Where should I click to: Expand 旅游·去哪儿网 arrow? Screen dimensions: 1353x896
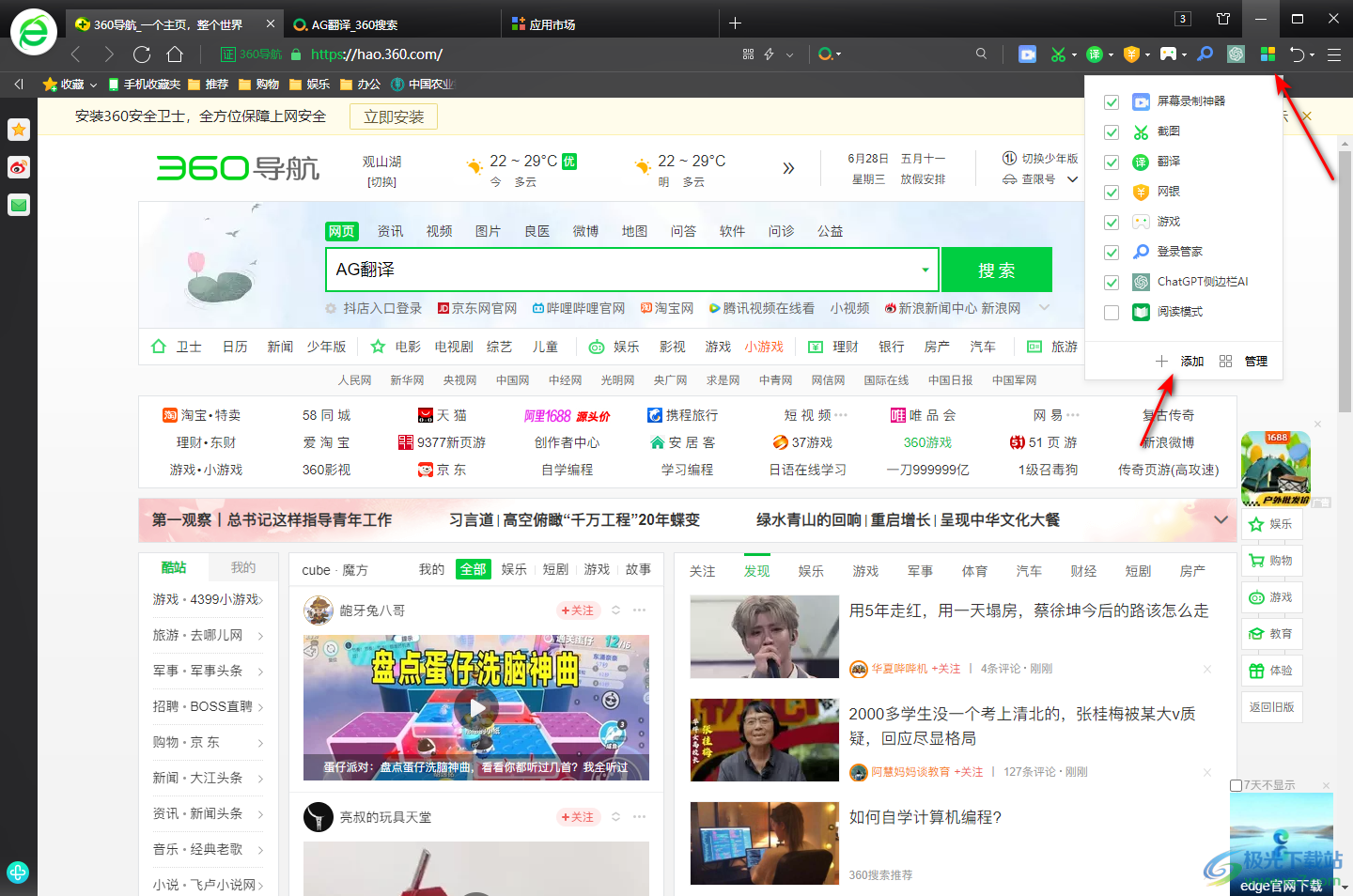tap(260, 636)
